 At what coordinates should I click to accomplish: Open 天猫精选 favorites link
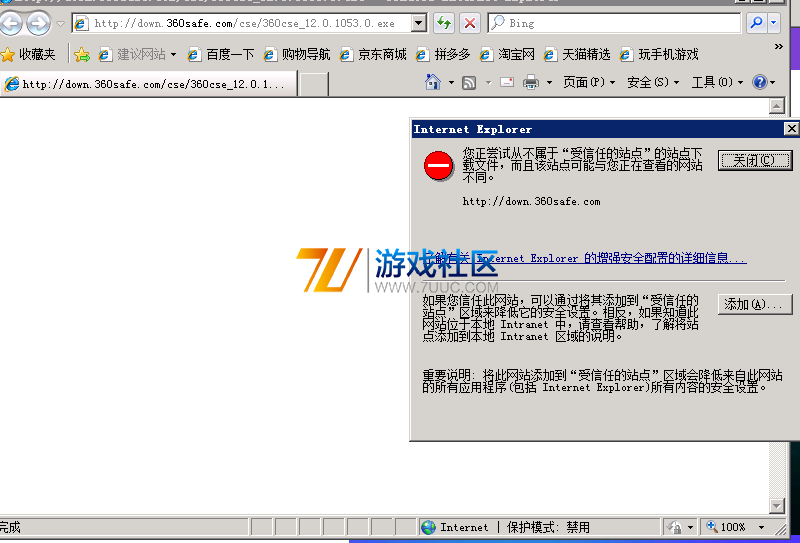(577, 55)
